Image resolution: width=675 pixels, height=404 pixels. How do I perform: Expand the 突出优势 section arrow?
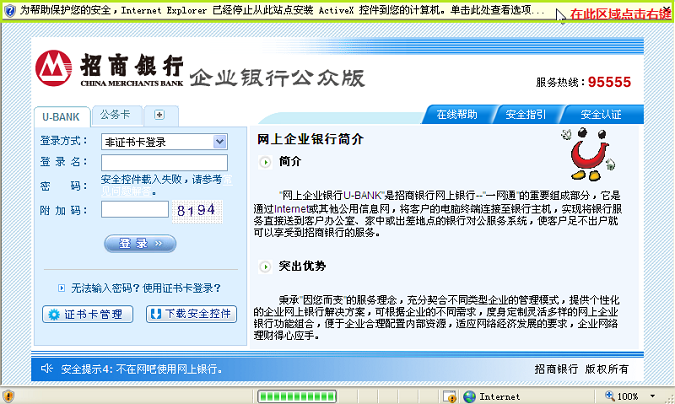(x=265, y=267)
